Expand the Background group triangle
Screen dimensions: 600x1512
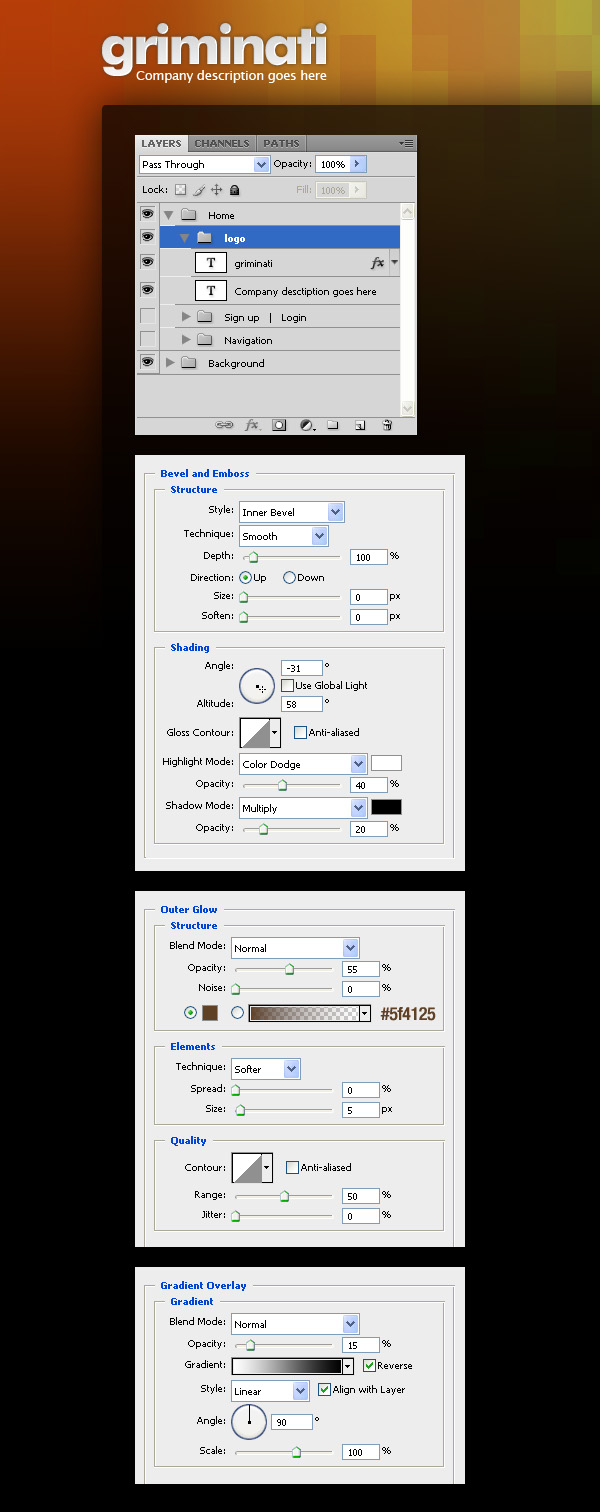170,363
